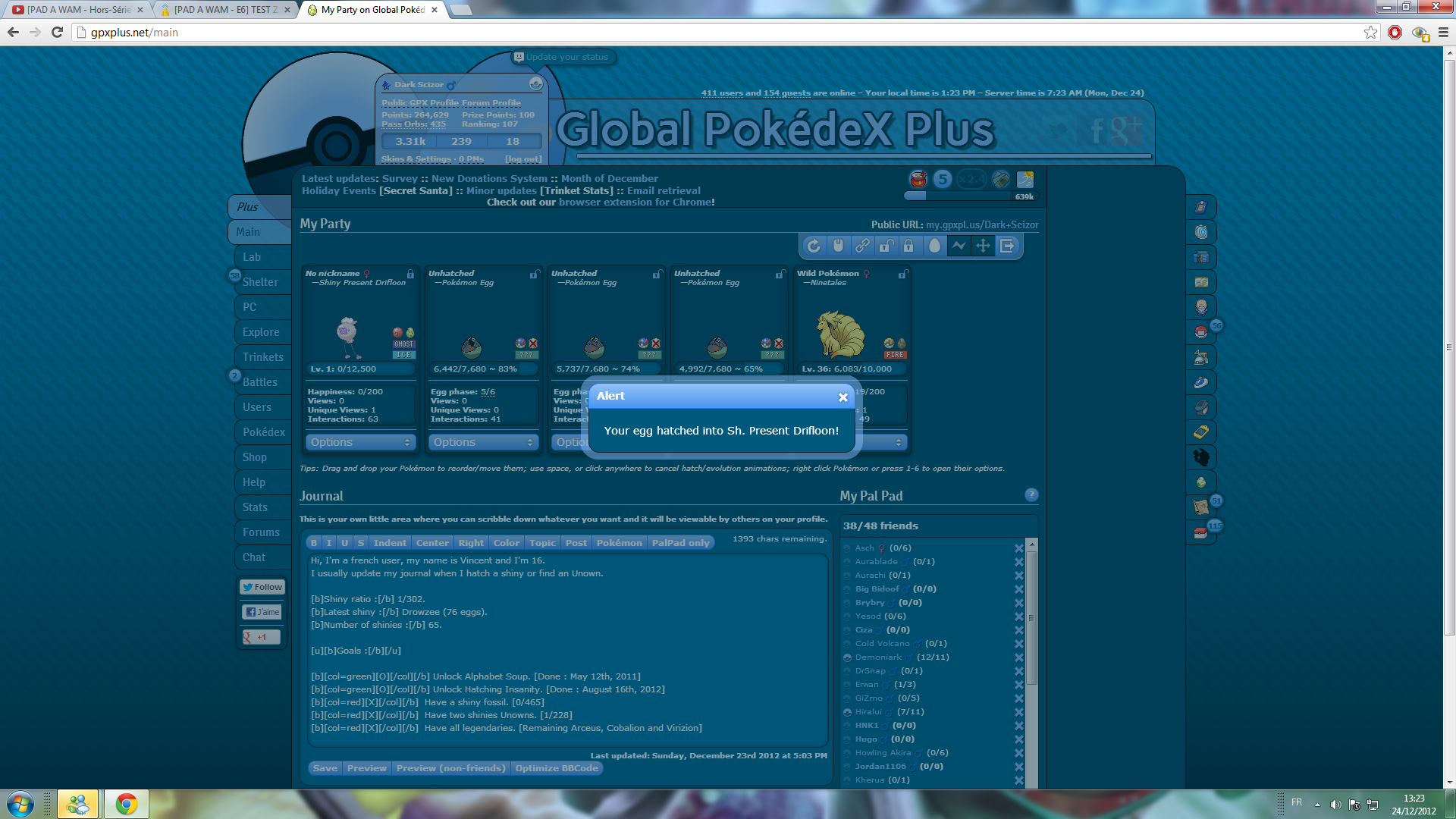Screen dimensions: 1456x819
Task: Click PalPad only in journal toolbar
Action: (x=680, y=543)
